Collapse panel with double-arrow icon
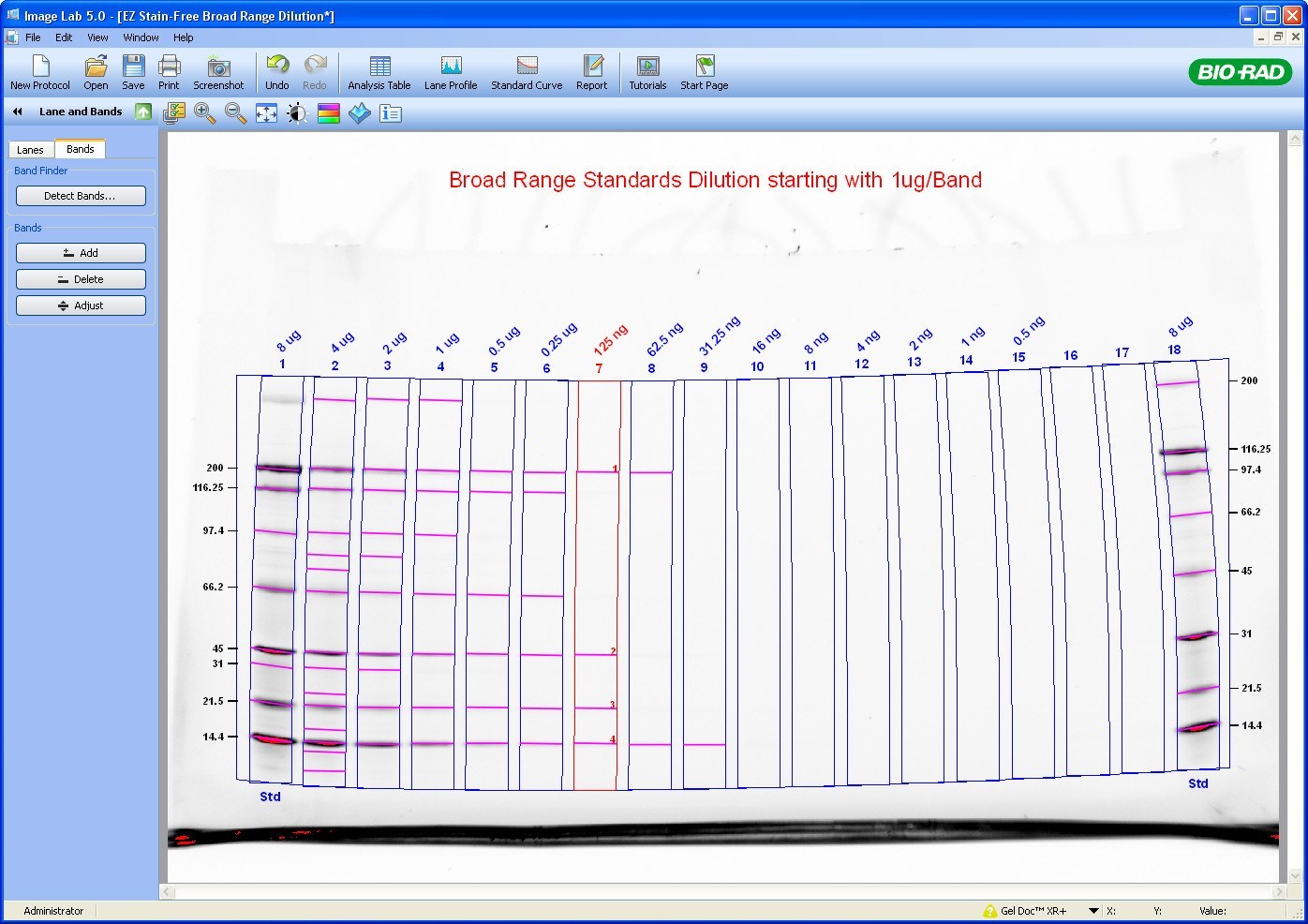Viewport: 1308px width, 924px height. [x=17, y=112]
